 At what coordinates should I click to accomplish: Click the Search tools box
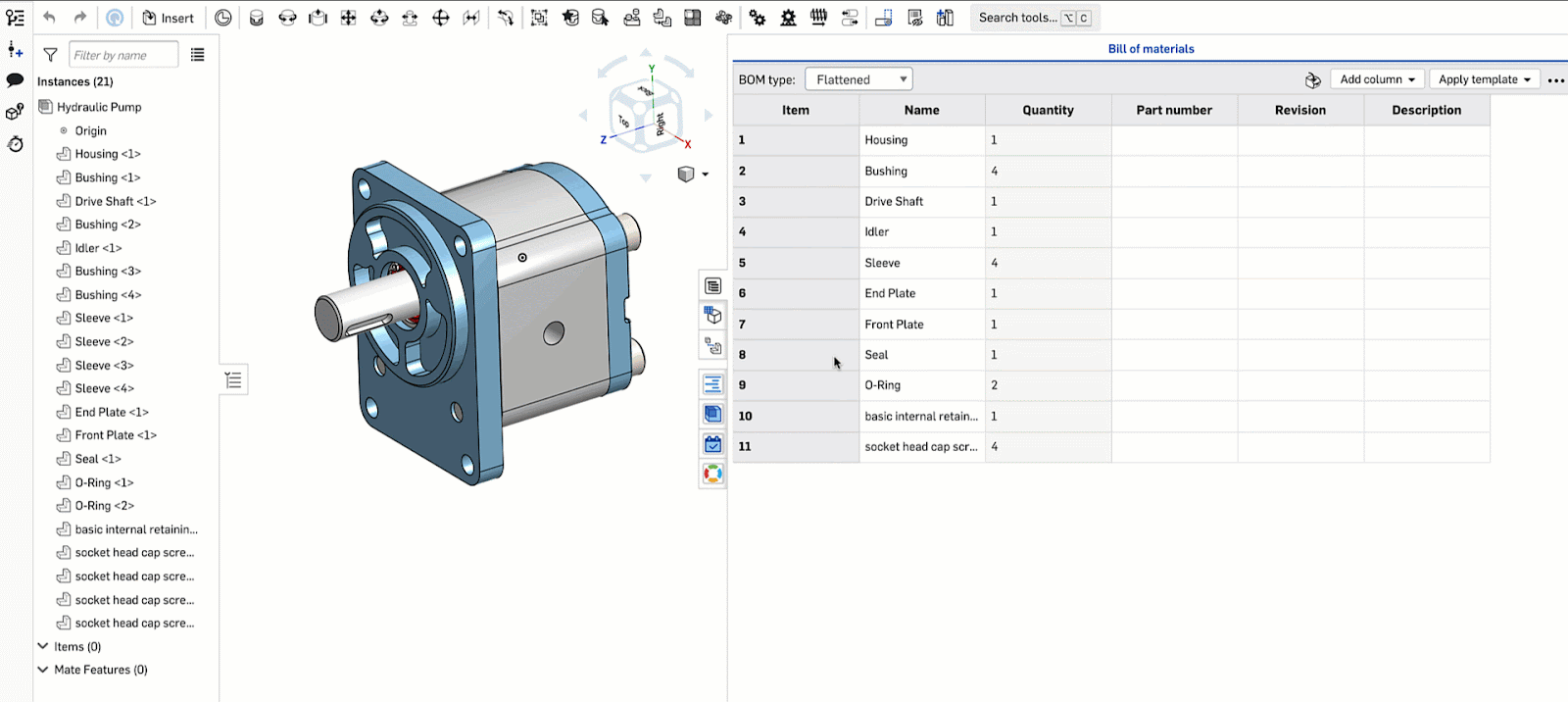coord(1033,18)
